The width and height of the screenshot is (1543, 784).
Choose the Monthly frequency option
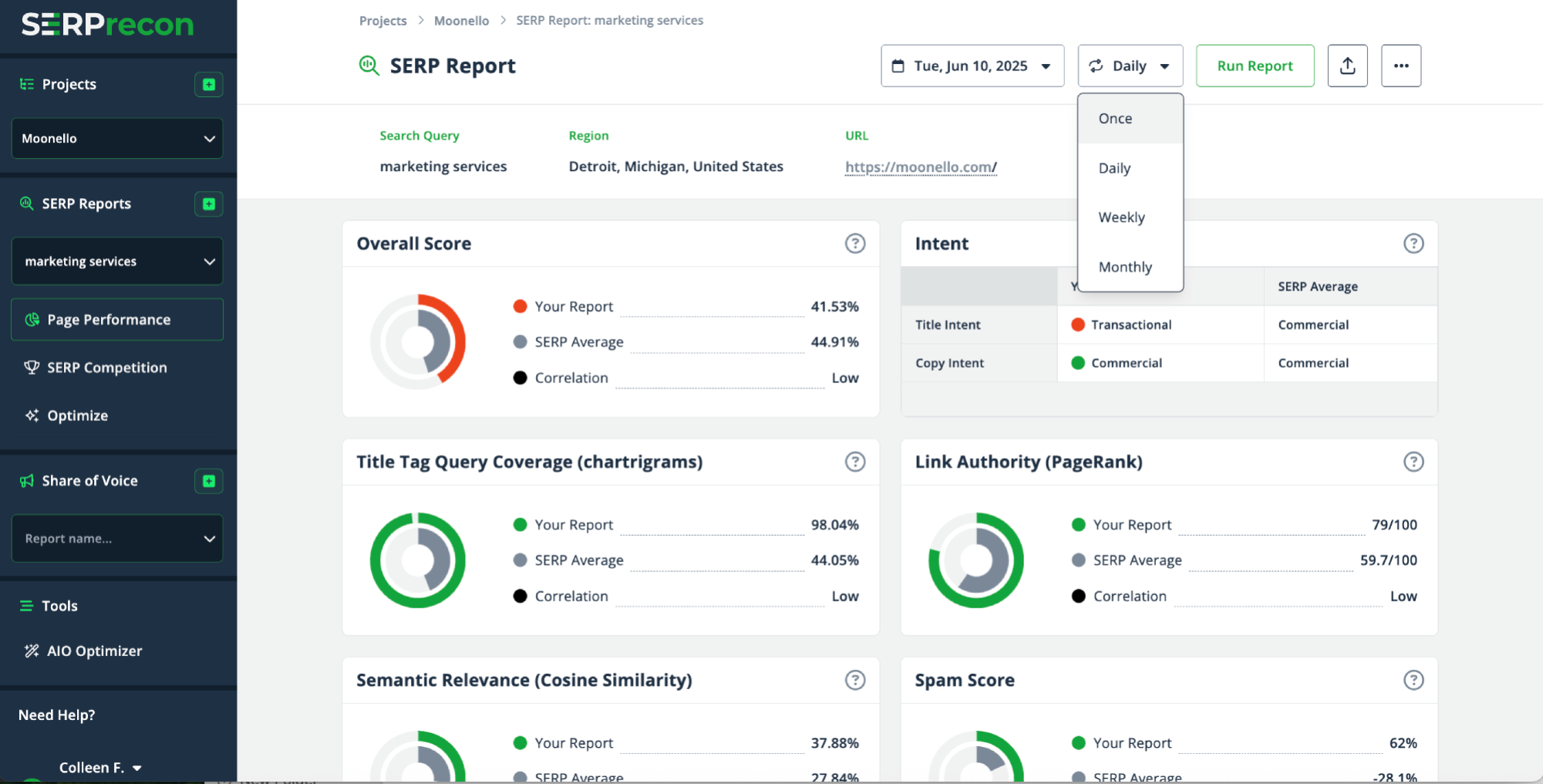1124,267
